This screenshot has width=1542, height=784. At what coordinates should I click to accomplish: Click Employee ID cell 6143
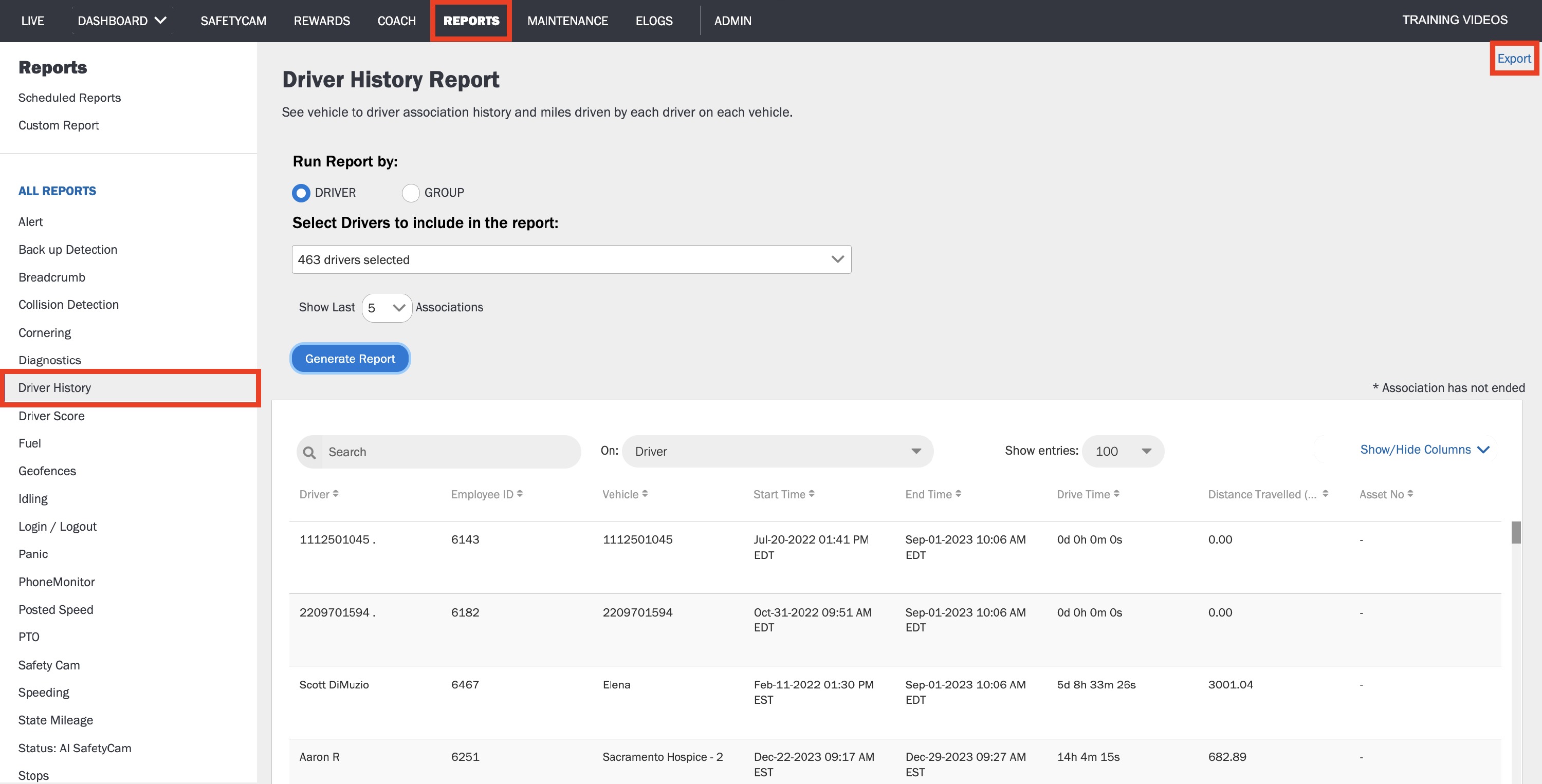coord(465,539)
